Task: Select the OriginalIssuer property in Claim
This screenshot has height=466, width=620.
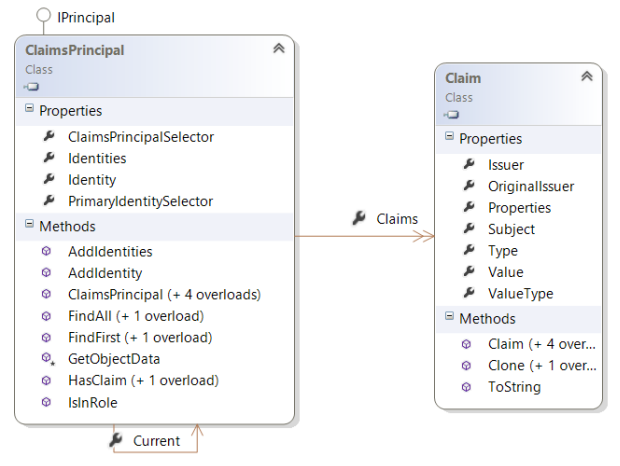Action: click(x=530, y=186)
